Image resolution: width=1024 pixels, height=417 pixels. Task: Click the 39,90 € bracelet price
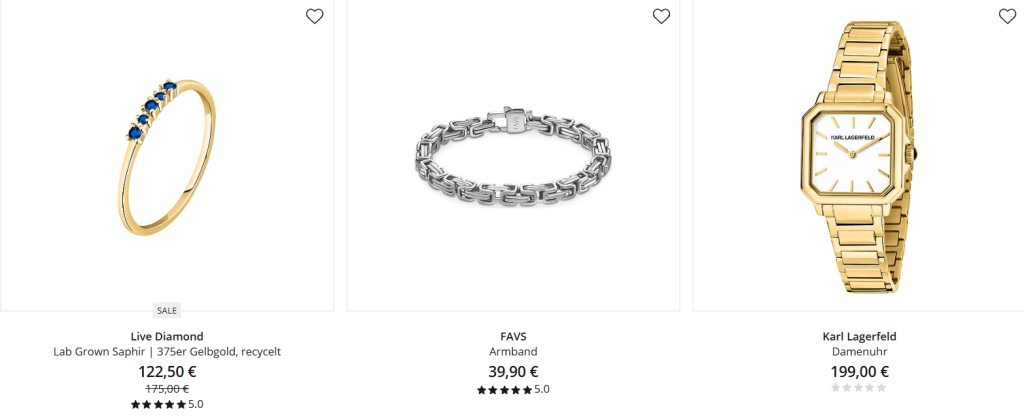pos(513,372)
